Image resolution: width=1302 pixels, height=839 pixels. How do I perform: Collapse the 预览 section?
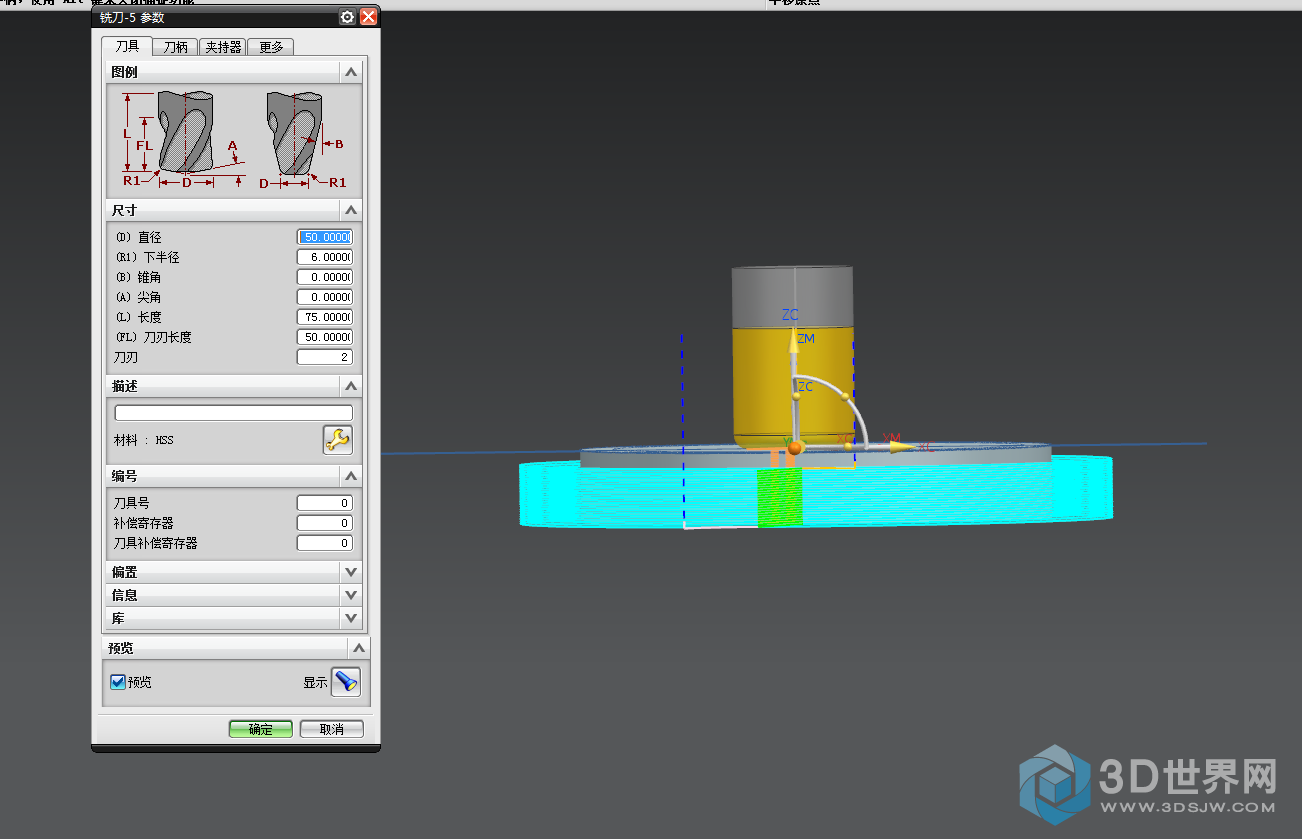[357, 648]
